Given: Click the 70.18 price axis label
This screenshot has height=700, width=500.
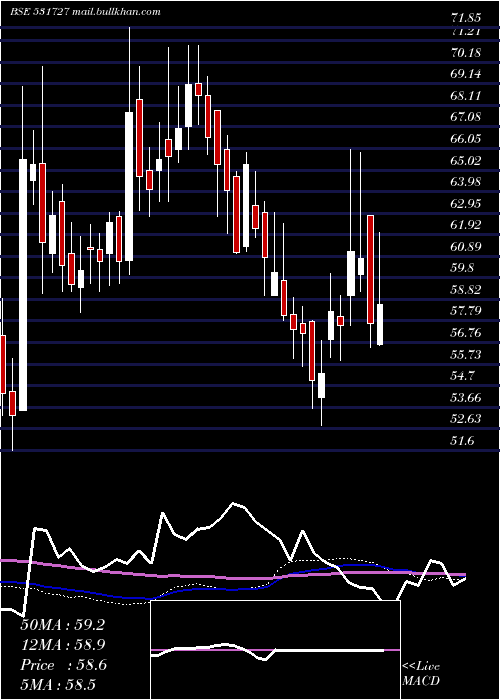Looking at the screenshot, I should (x=466, y=53).
